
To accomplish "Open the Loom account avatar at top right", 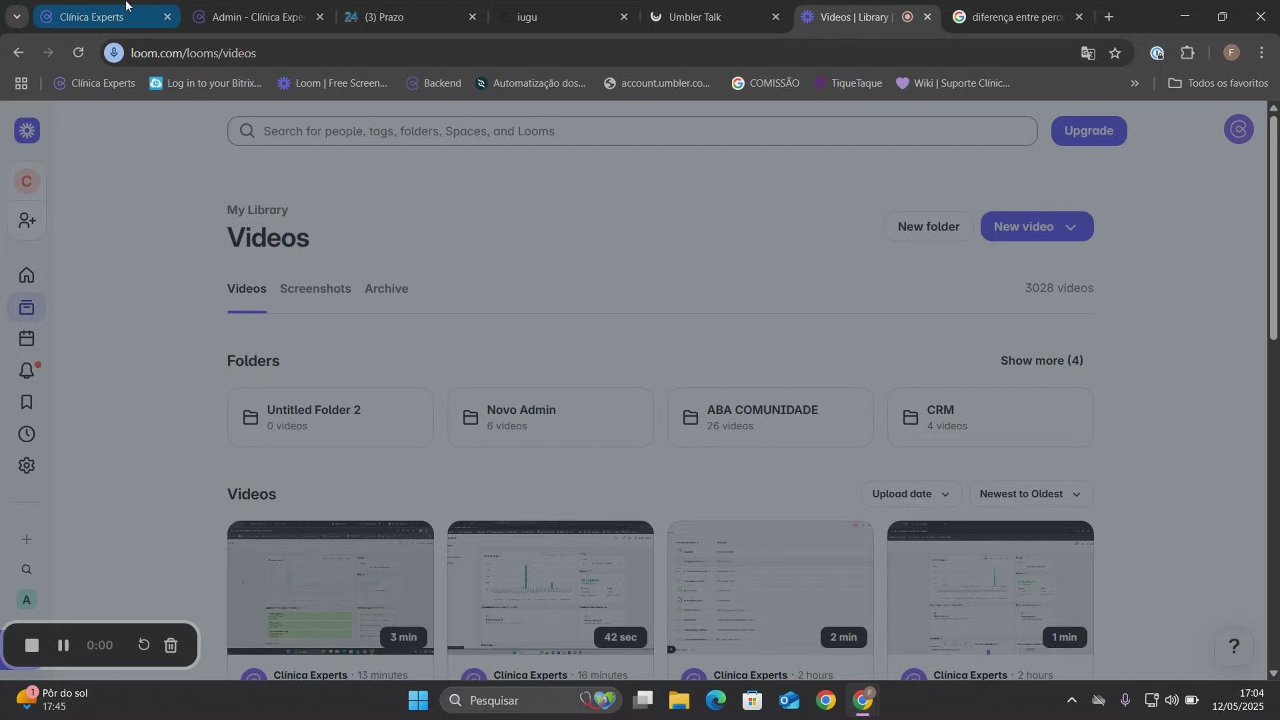I will click(1239, 129).
